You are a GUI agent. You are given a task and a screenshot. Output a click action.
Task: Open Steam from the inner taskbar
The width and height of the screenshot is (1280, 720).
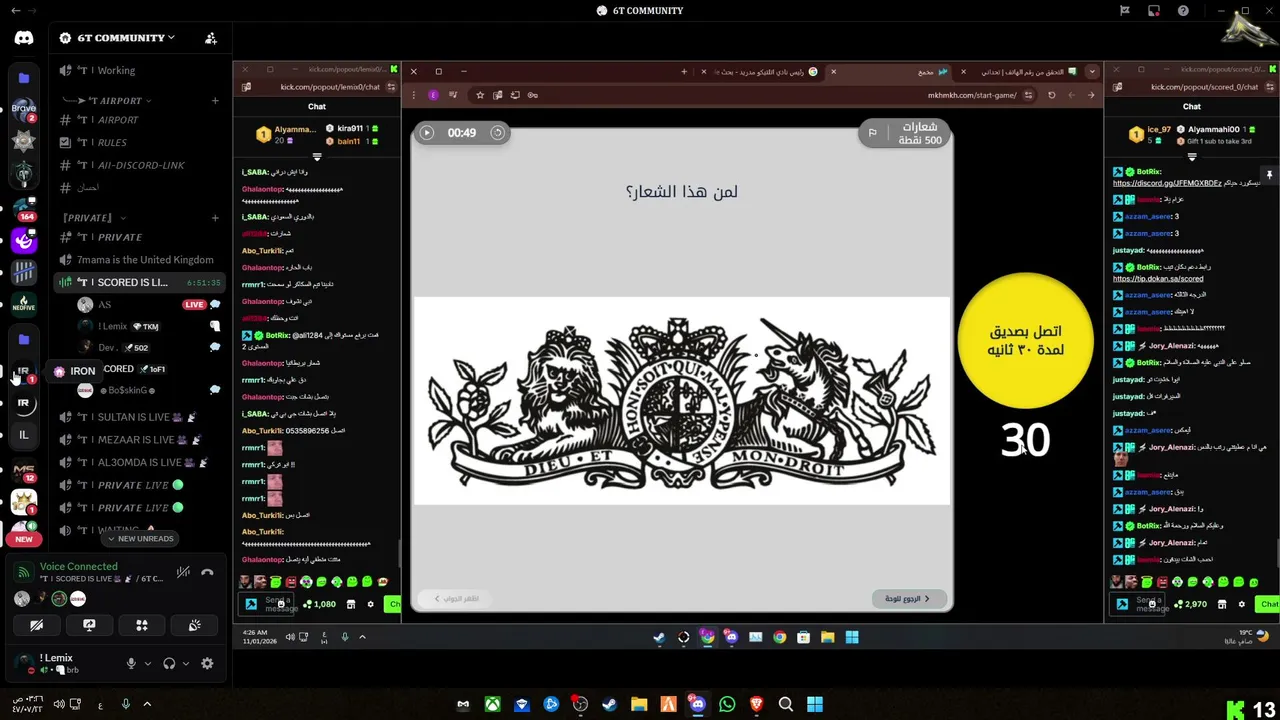pos(659,637)
